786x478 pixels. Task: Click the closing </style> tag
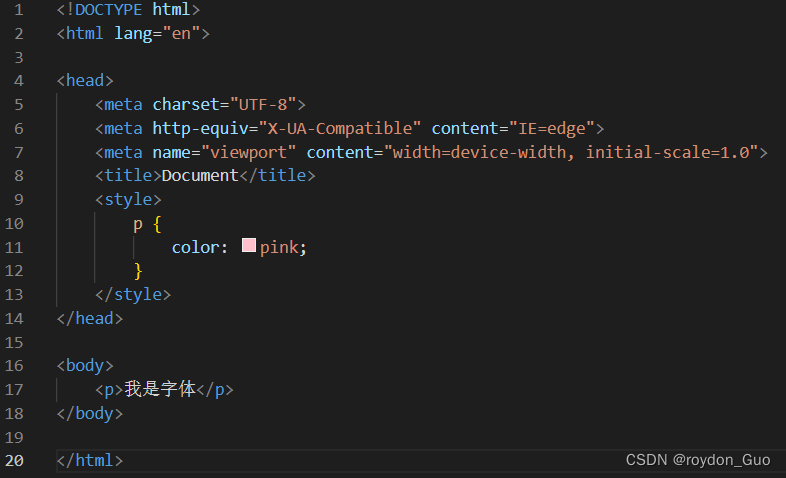(133, 294)
